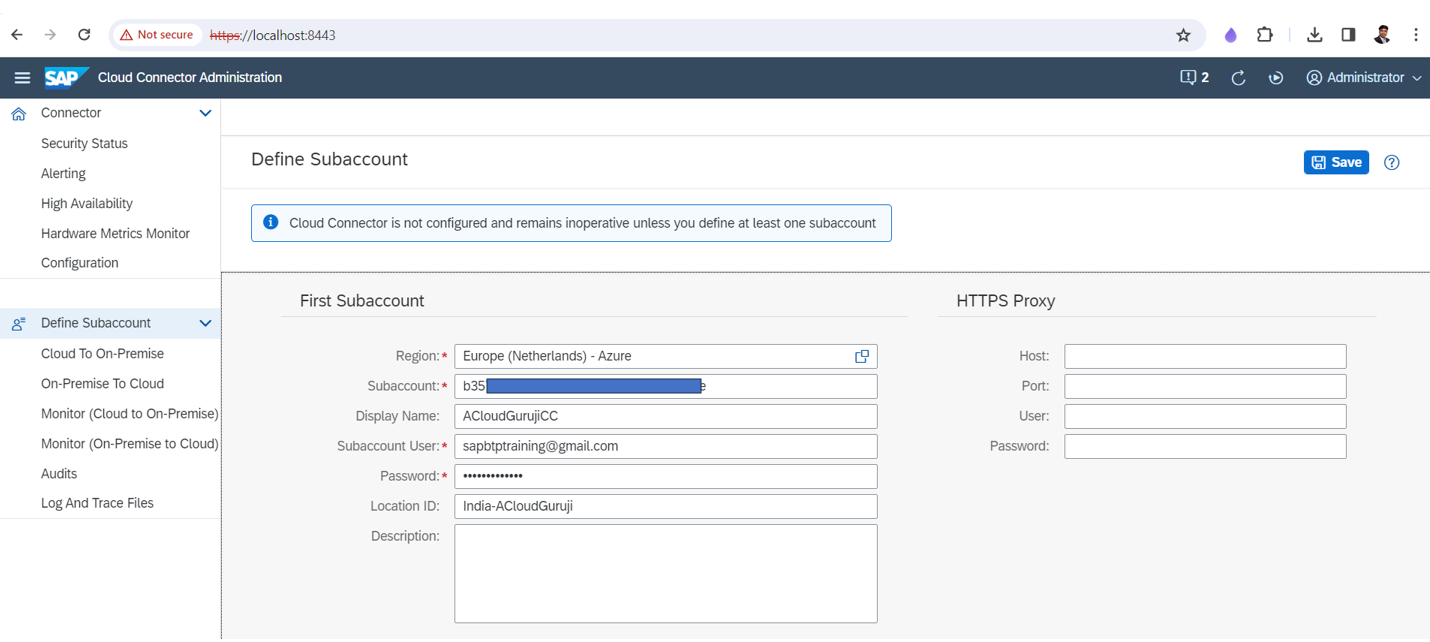The image size is (1430, 642).
Task: Select Log And Trace Files
Action: [97, 504]
